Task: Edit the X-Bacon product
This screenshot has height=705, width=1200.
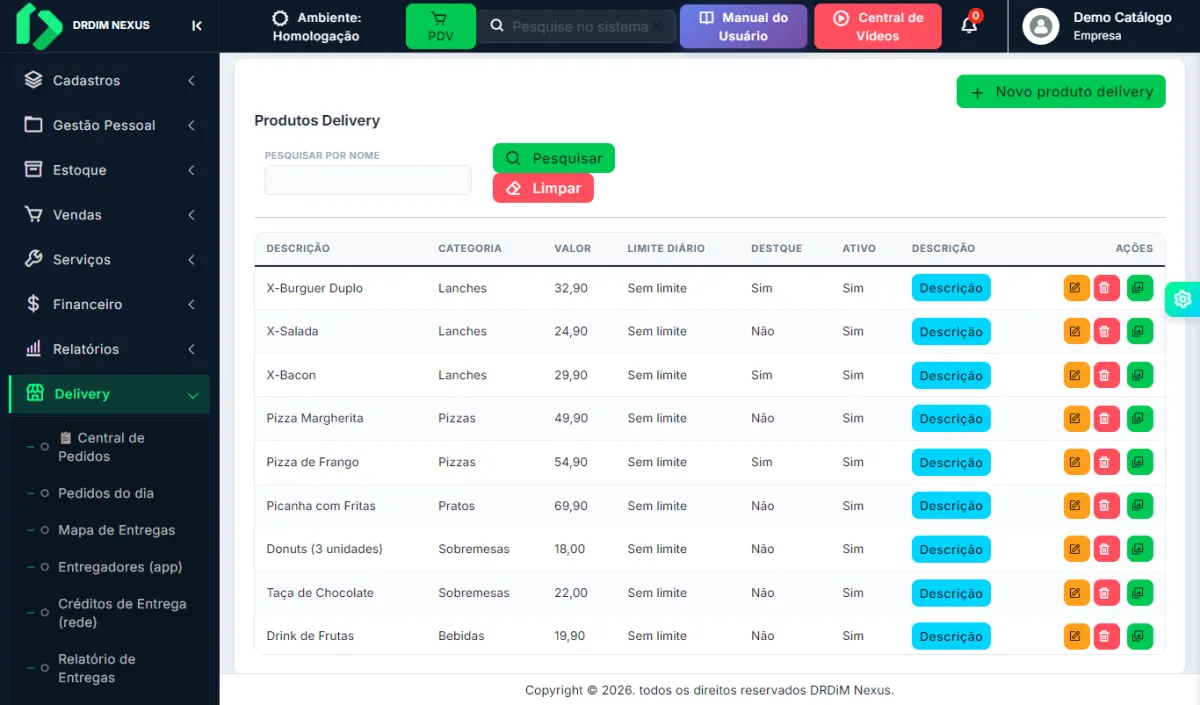Action: point(1076,375)
